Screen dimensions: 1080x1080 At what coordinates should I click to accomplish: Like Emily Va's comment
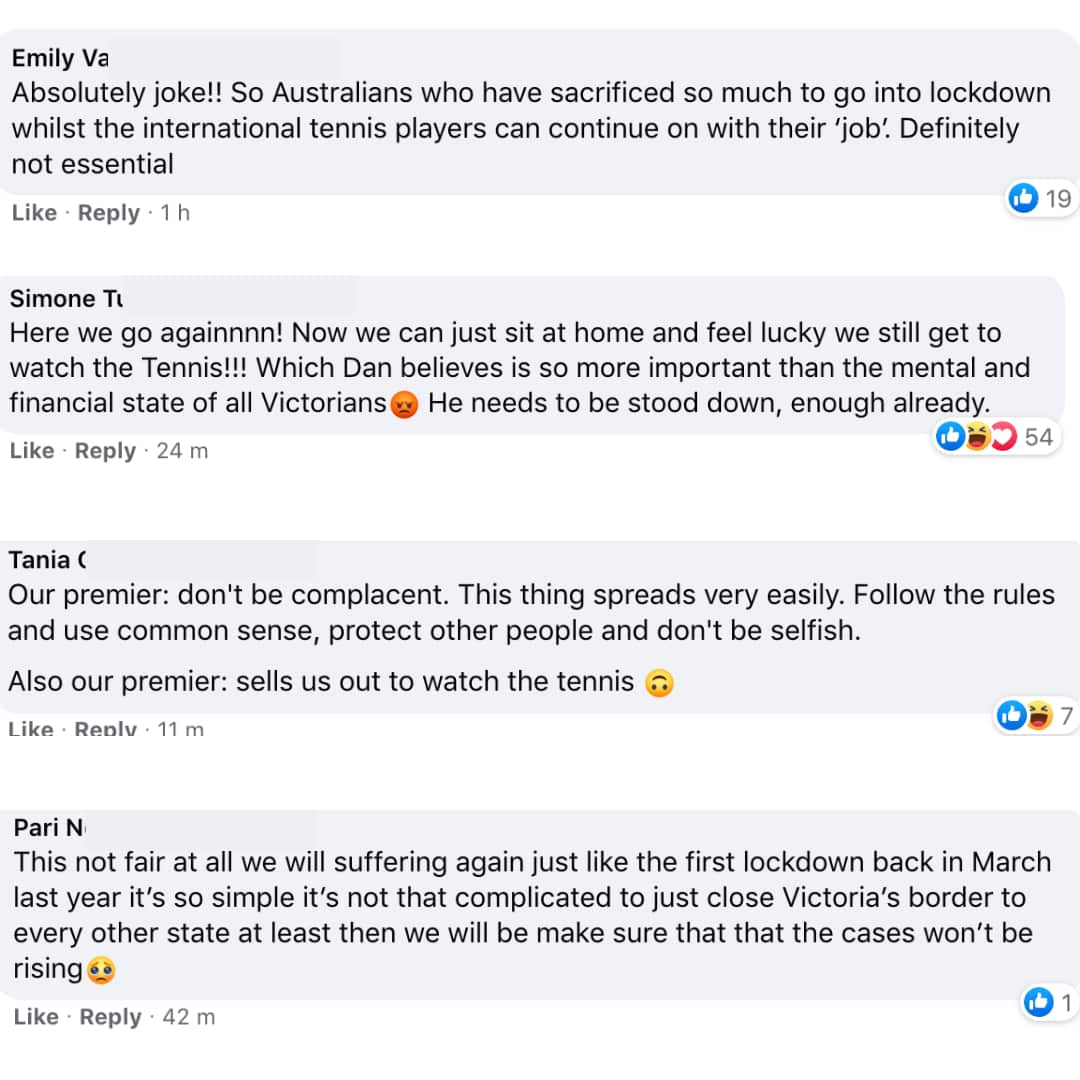coord(34,212)
